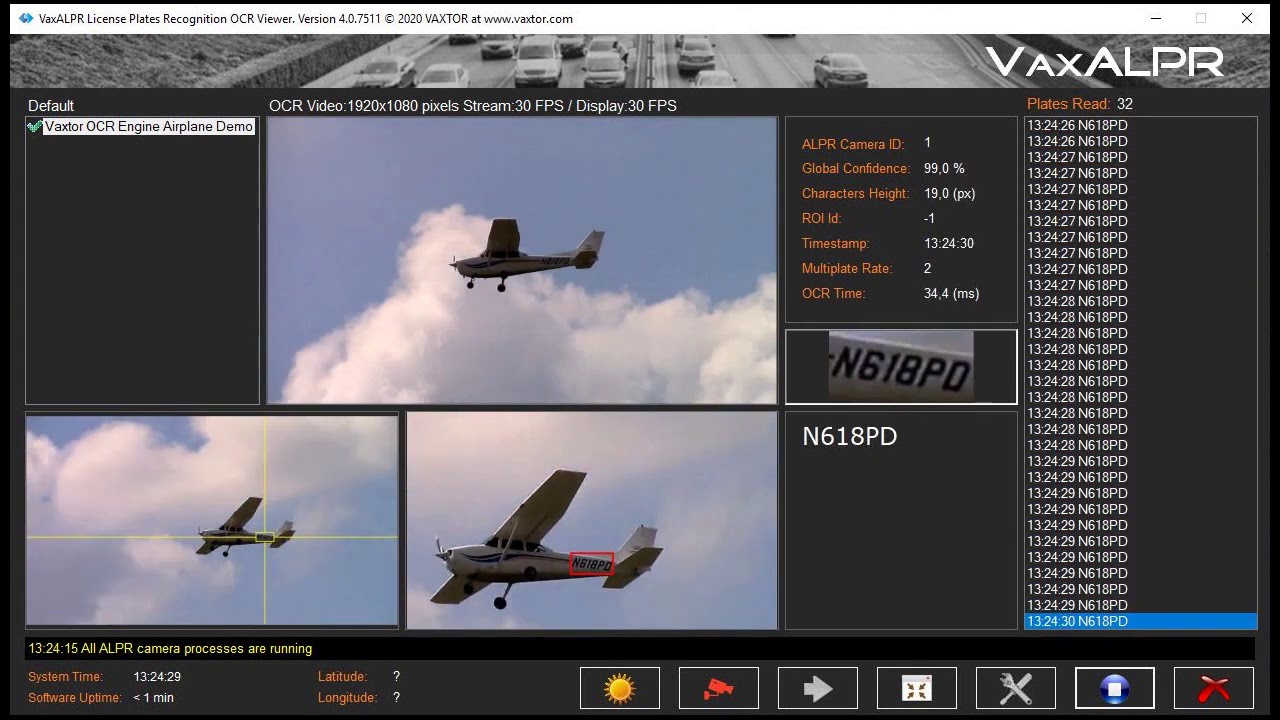The width and height of the screenshot is (1280, 720).
Task: Minimize the VaxALPR window
Action: [x=1155, y=18]
